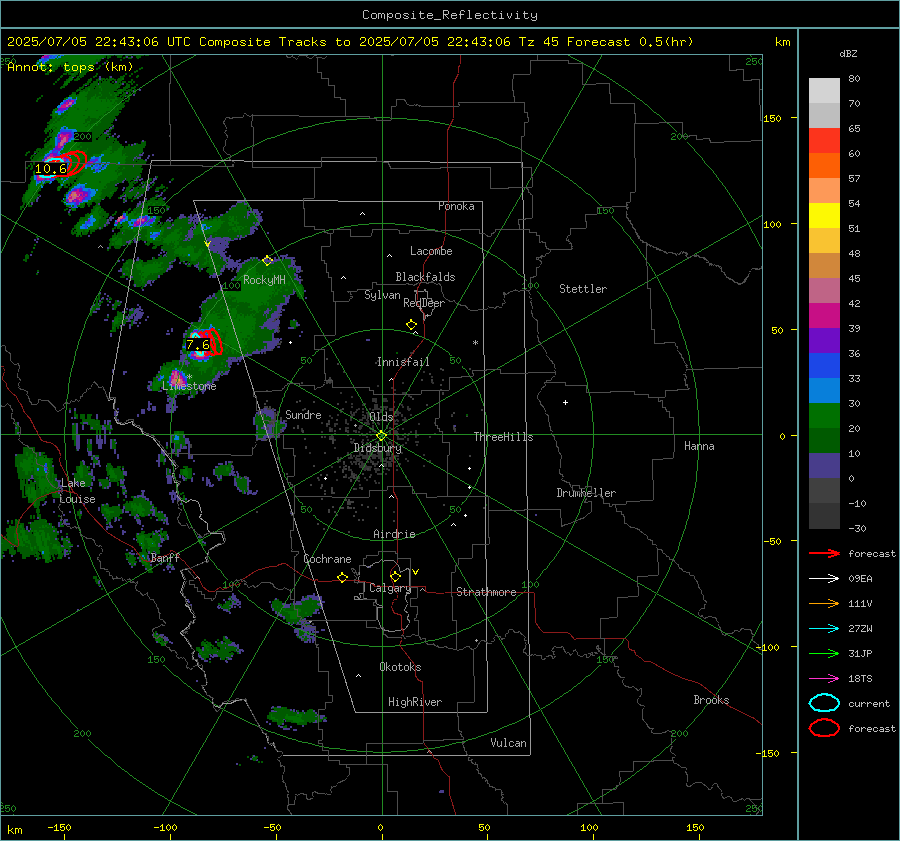
Task: Click the bright green 30 dBZ swatch
Action: point(824,416)
